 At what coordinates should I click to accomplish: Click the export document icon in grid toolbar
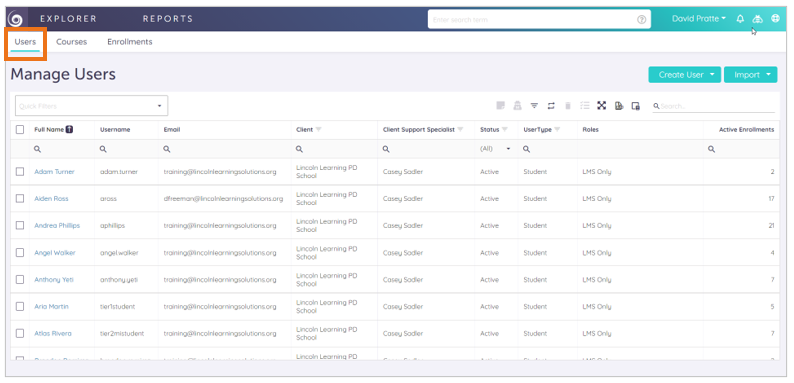(619, 105)
